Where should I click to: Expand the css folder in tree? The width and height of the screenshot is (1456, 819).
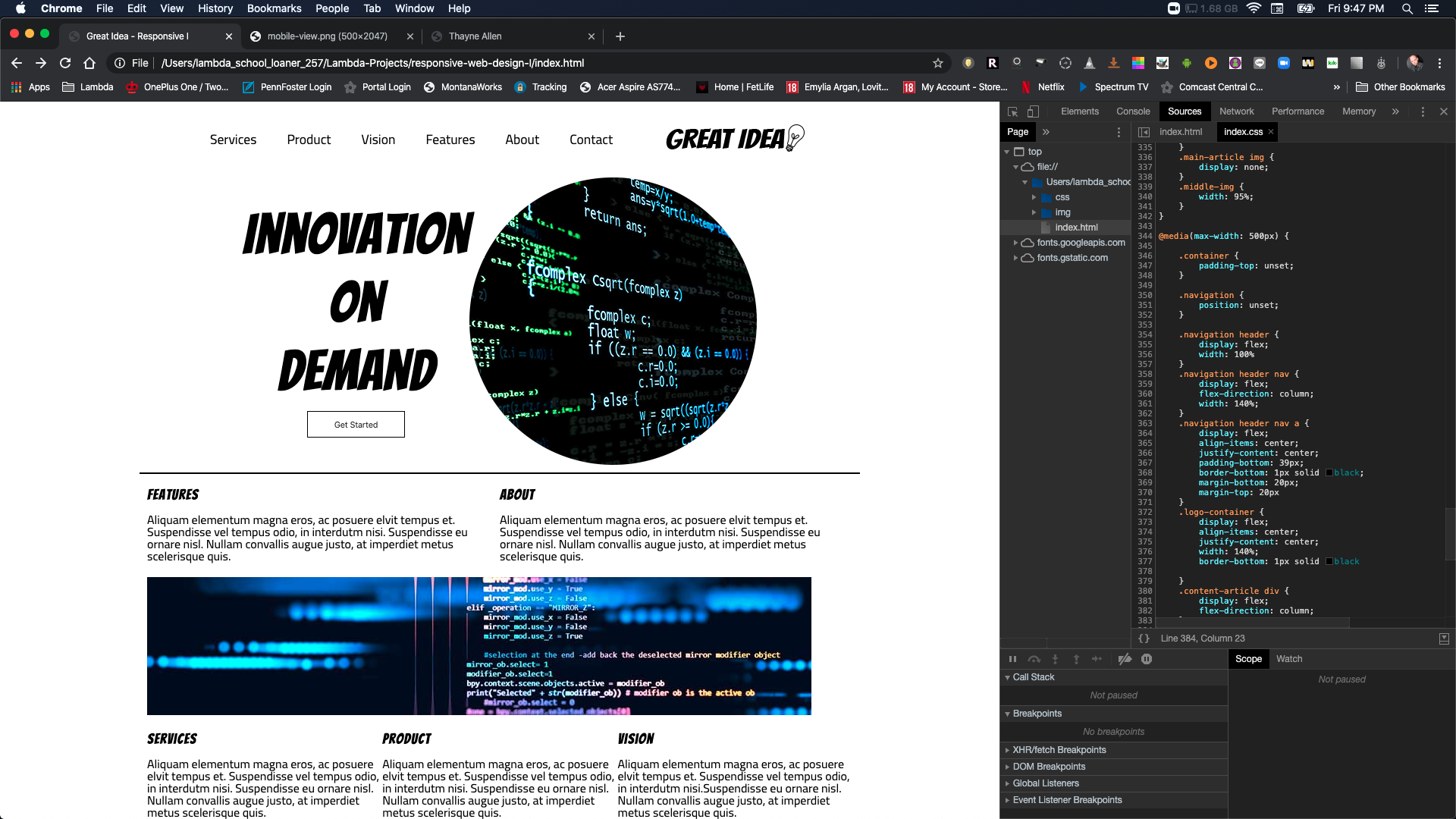1034,197
